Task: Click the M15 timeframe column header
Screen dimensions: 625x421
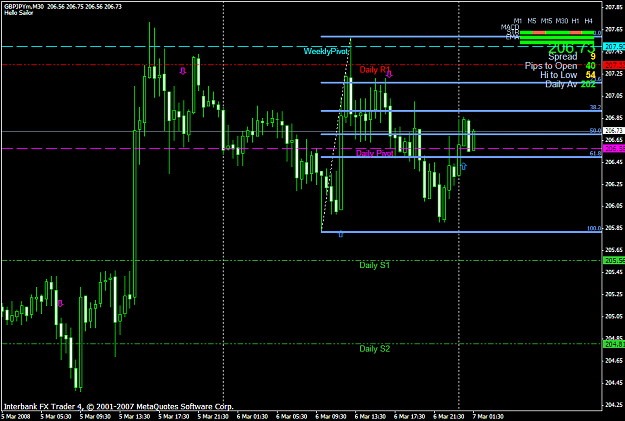Action: point(546,21)
